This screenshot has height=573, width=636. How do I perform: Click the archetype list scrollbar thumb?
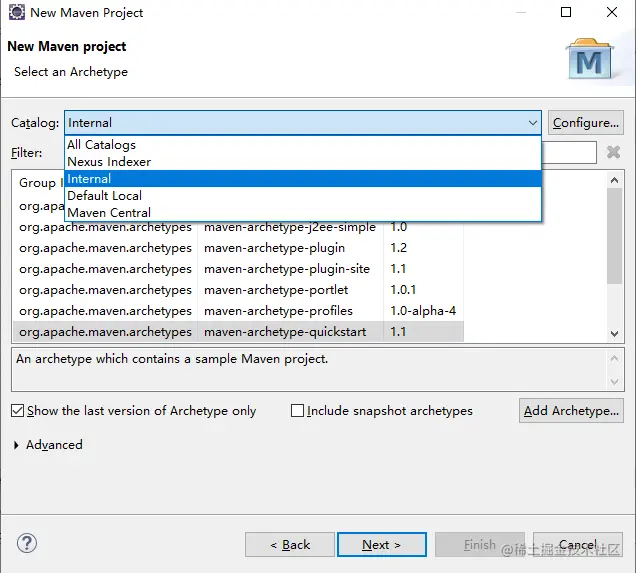[x=615, y=236]
